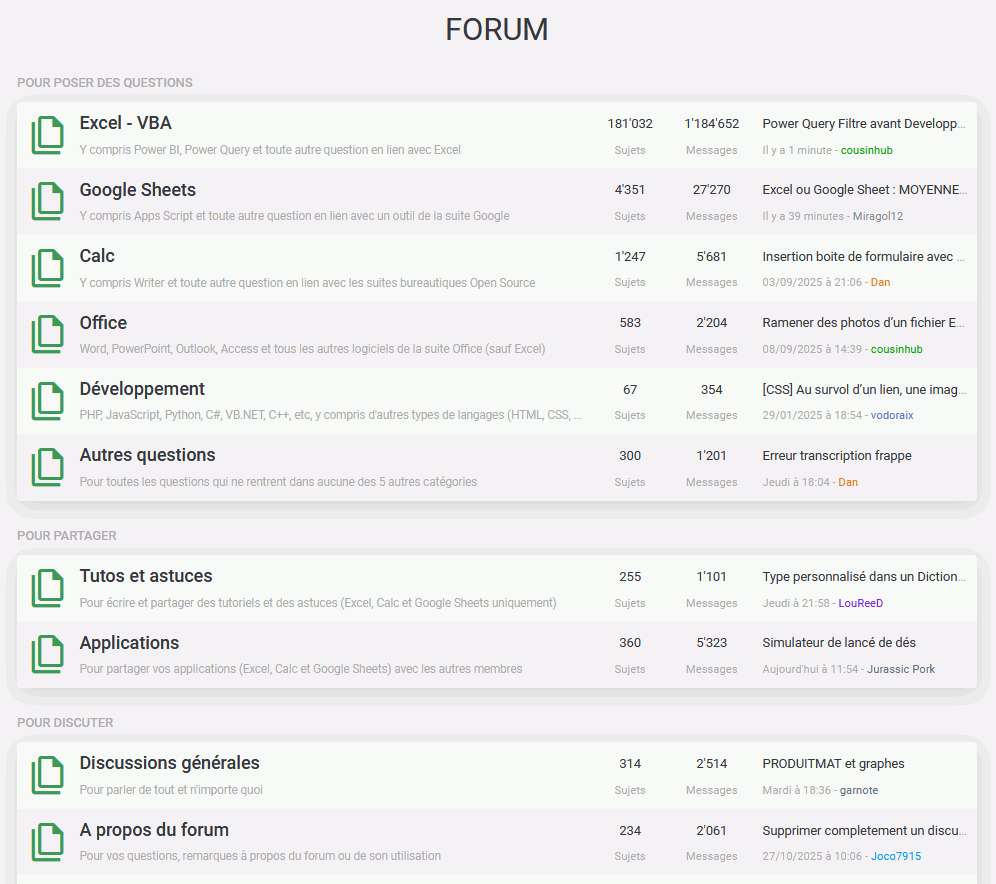Open 'Erreur transcription frappe' topic

(836, 456)
